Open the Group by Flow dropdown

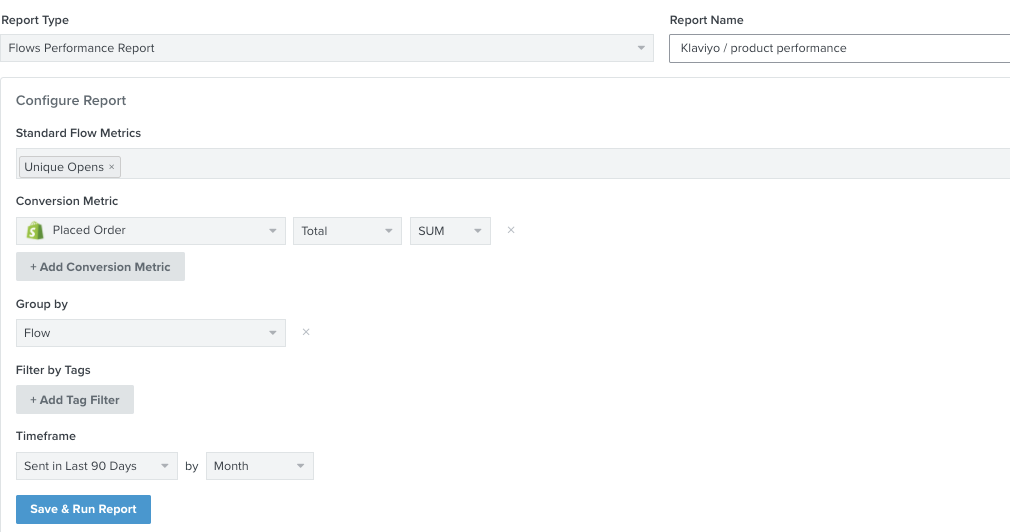click(x=150, y=333)
